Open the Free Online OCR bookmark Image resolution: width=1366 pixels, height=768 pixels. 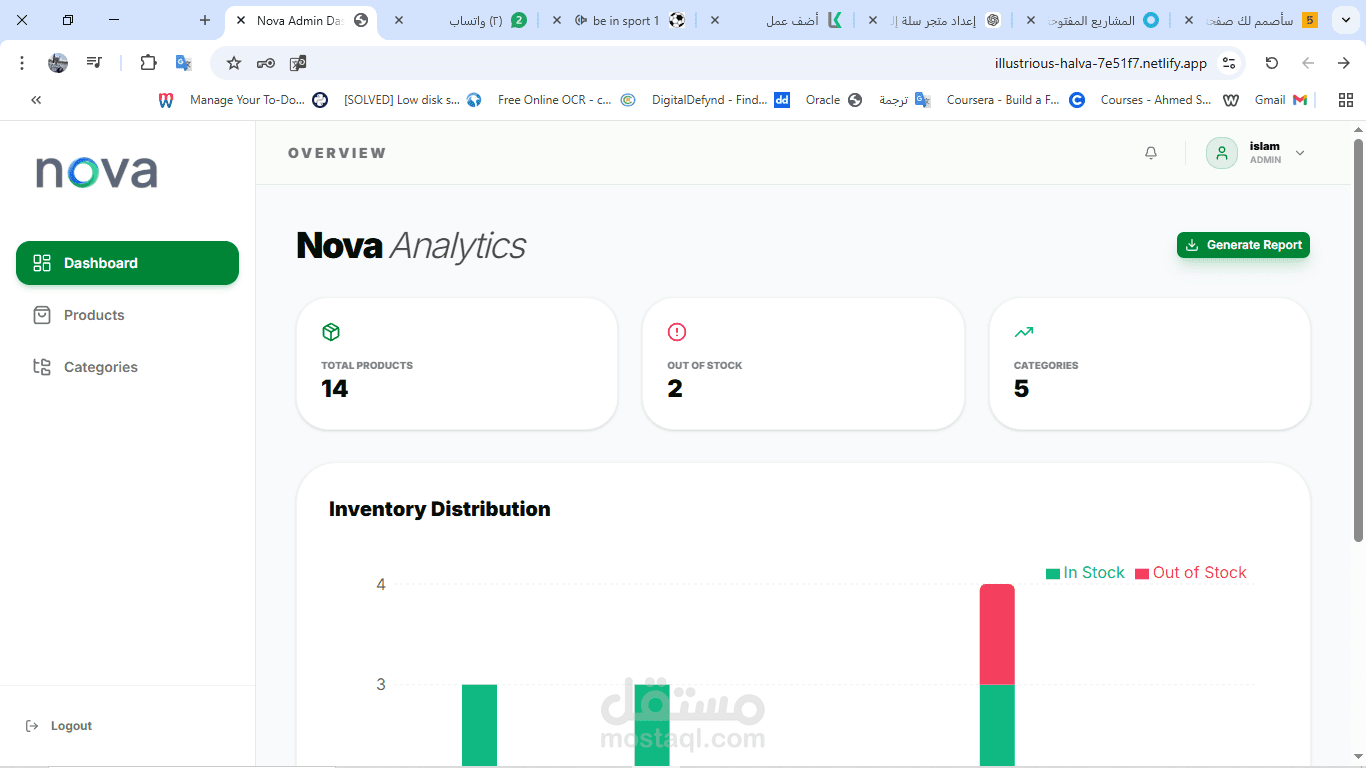tap(567, 100)
